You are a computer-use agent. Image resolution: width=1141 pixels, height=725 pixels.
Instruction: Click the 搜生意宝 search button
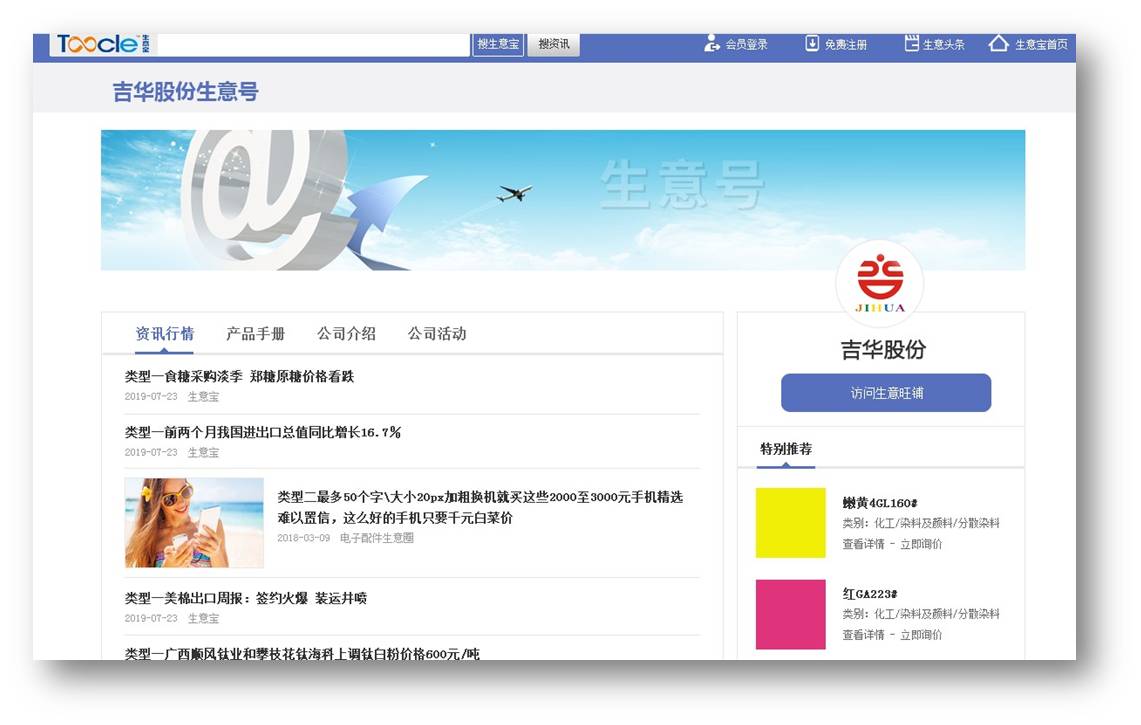[x=498, y=44]
